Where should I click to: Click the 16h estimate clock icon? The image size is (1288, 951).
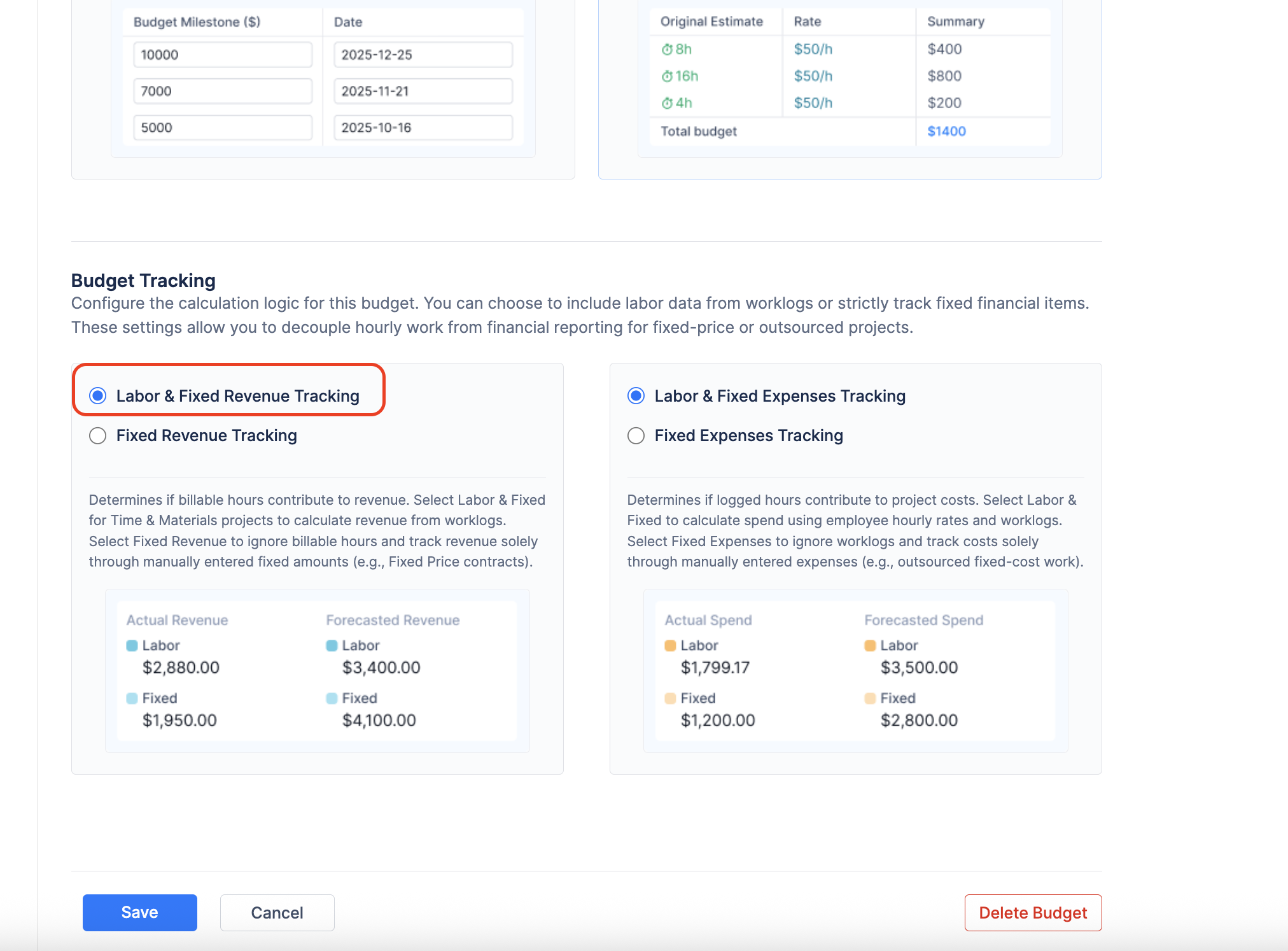click(x=667, y=76)
